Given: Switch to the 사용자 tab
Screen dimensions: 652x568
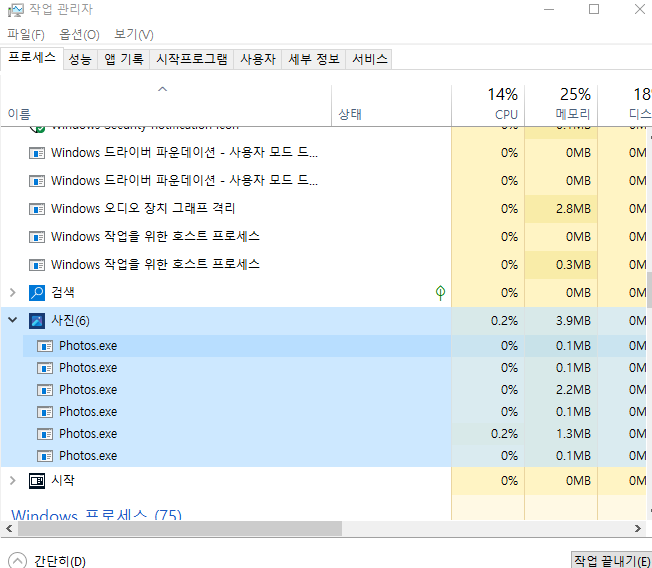Looking at the screenshot, I should pyautogui.click(x=258, y=59).
